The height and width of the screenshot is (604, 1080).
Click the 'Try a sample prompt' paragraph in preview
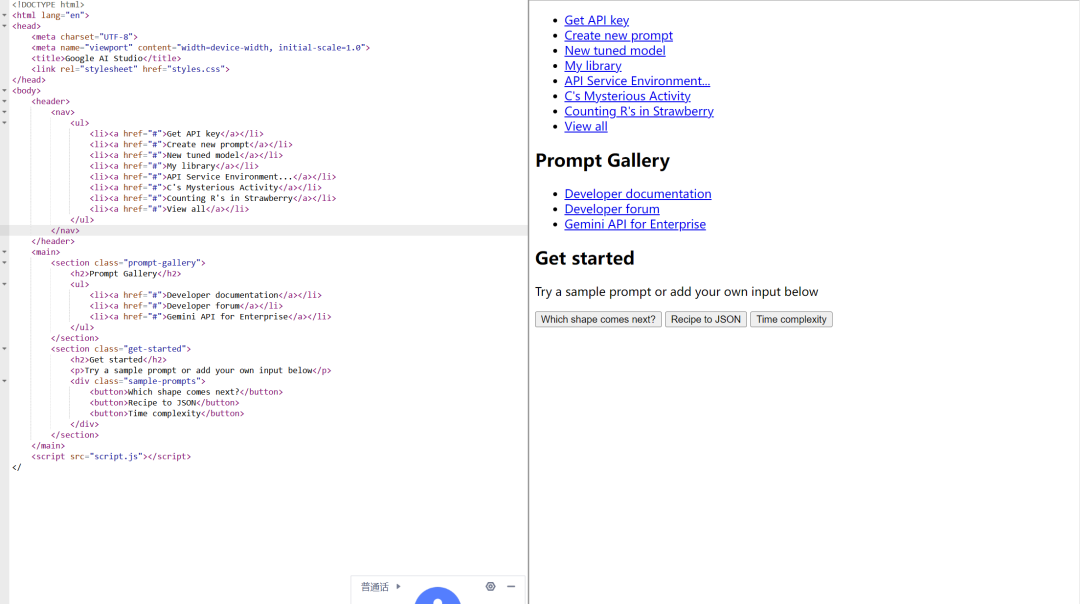[x=676, y=292]
